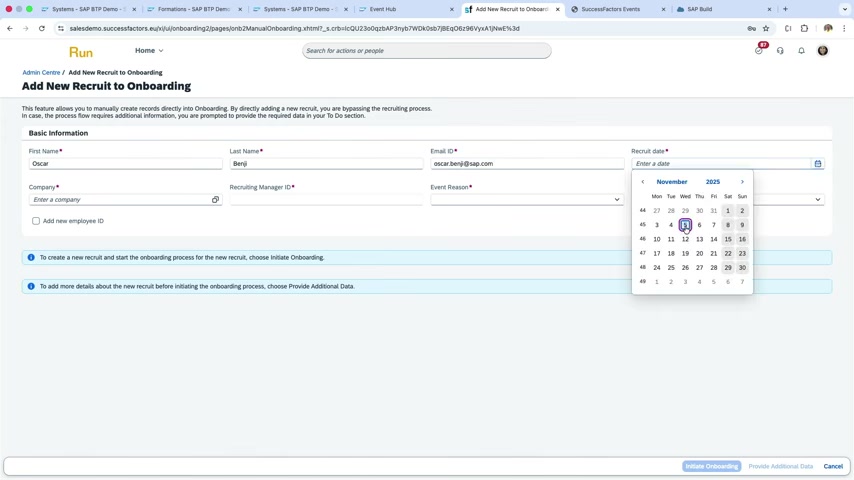The image size is (854, 480).
Task: Select November 28 in calendar
Action: pyautogui.click(x=713, y=268)
